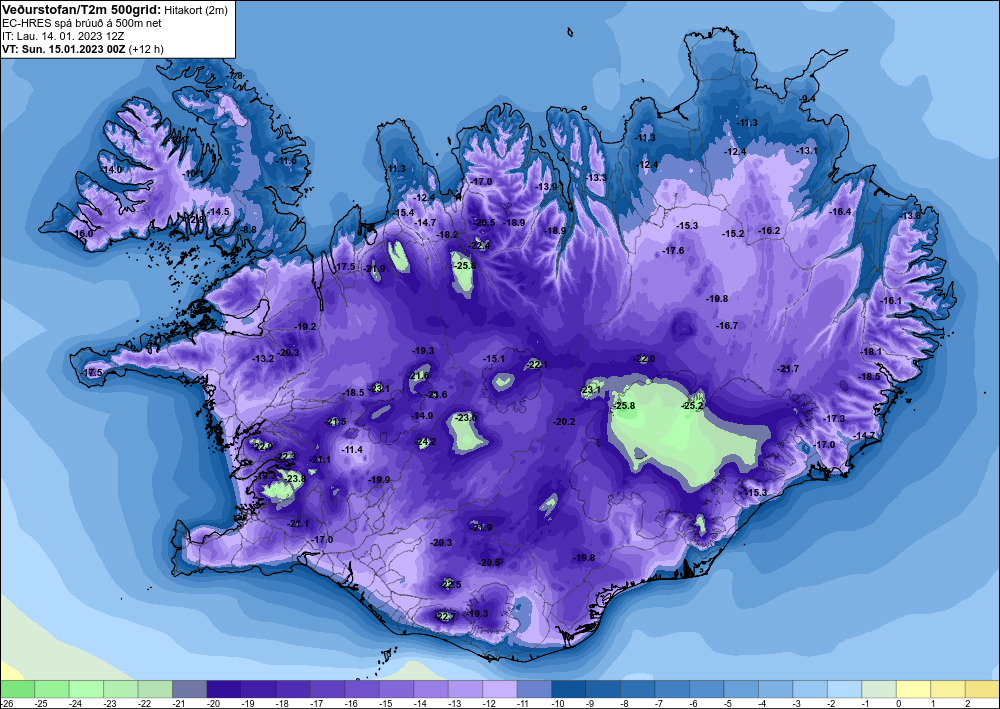Screen dimensions: 1000x709
Task: Click the '-15.1' temperature label
Action: pos(494,359)
